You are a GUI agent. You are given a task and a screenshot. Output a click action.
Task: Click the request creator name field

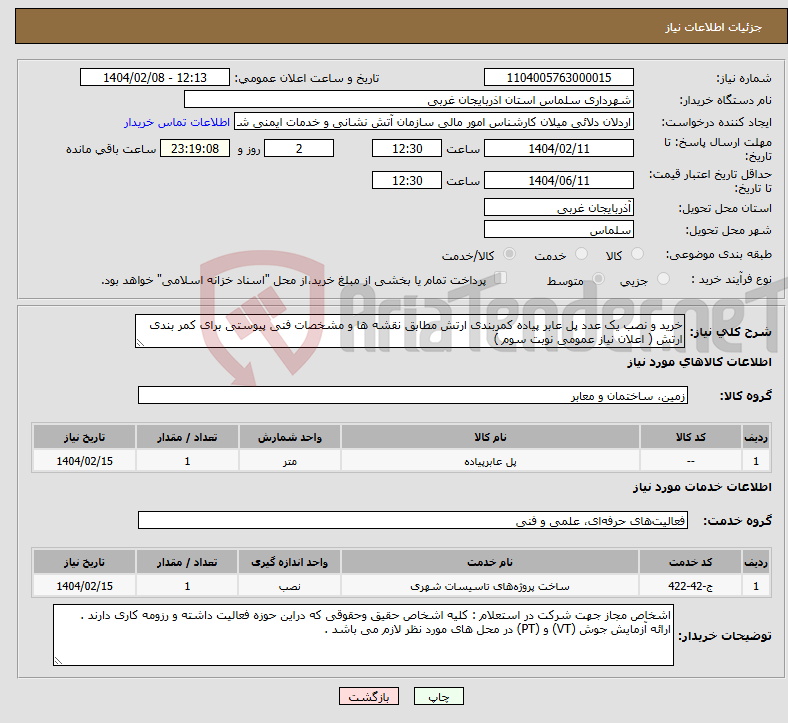tap(434, 122)
